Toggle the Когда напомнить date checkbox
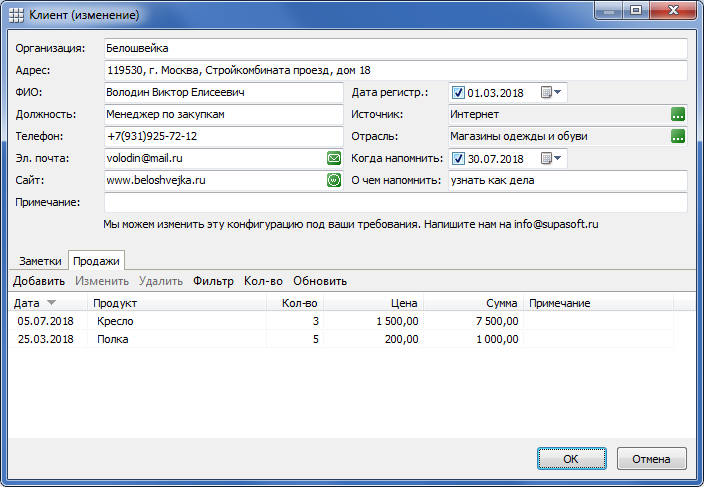 click(x=458, y=158)
